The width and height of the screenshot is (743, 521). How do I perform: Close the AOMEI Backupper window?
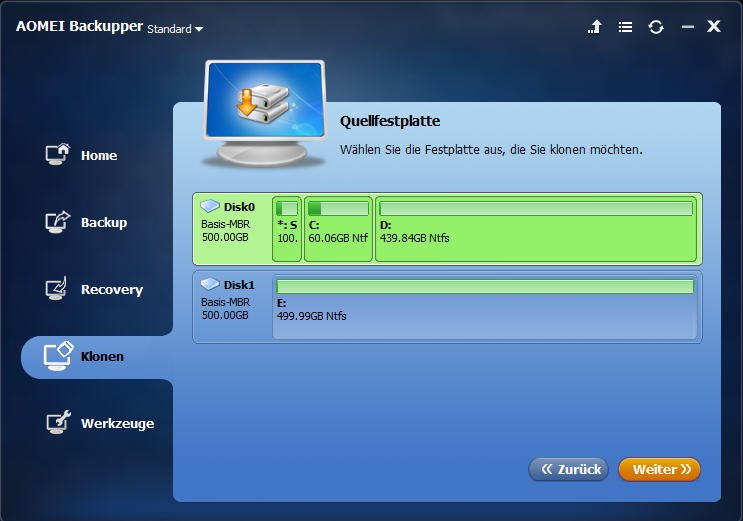pos(714,26)
